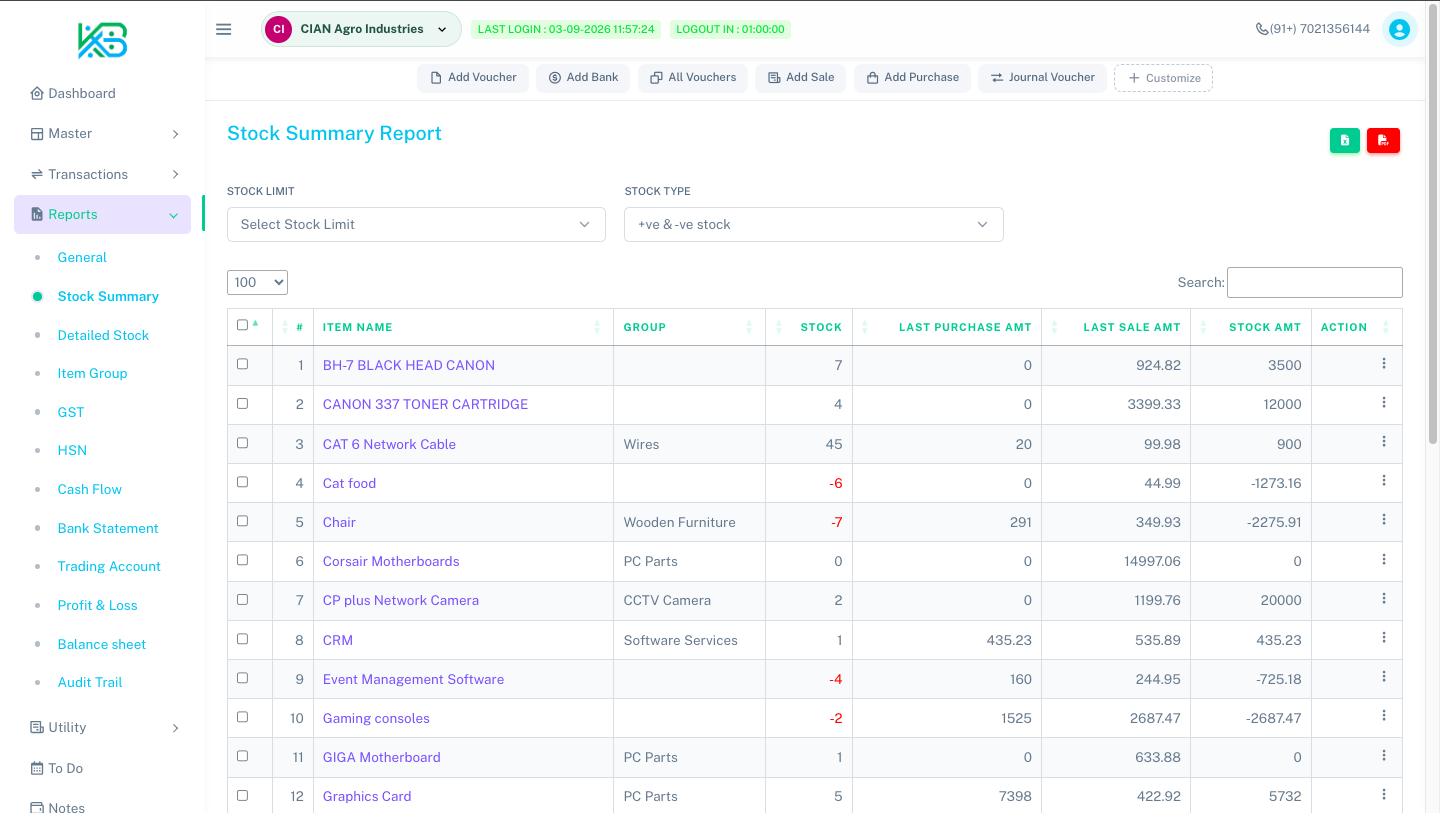Image resolution: width=1440 pixels, height=813 pixels.
Task: Open action menu for Event Management Software
Action: (x=1384, y=676)
